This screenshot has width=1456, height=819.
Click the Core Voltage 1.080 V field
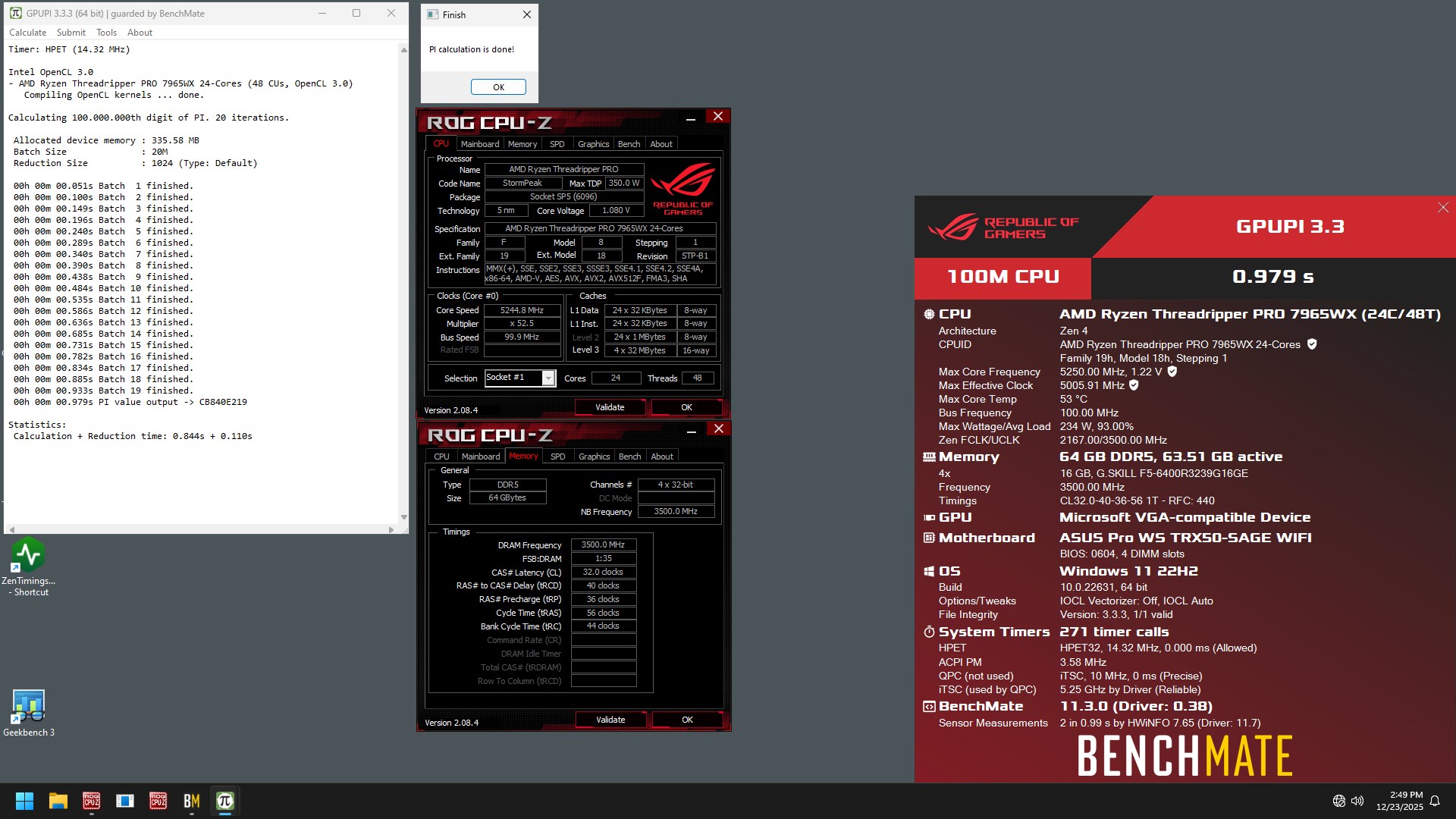point(616,211)
